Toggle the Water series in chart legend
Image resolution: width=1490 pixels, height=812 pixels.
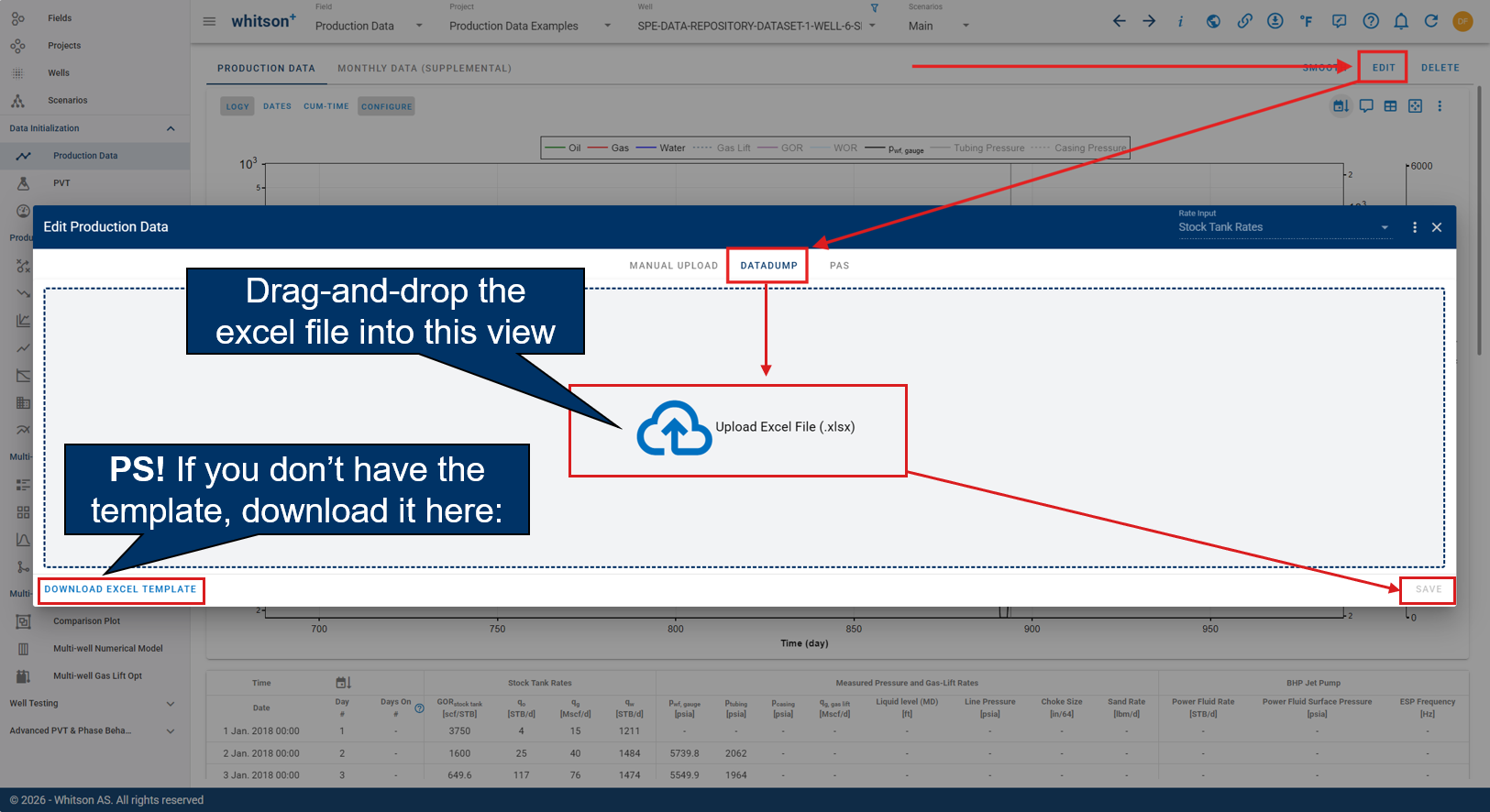click(660, 148)
